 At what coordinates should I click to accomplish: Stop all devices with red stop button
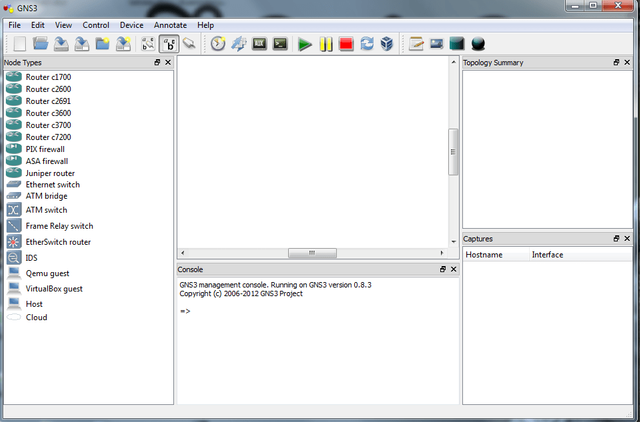[x=346, y=44]
